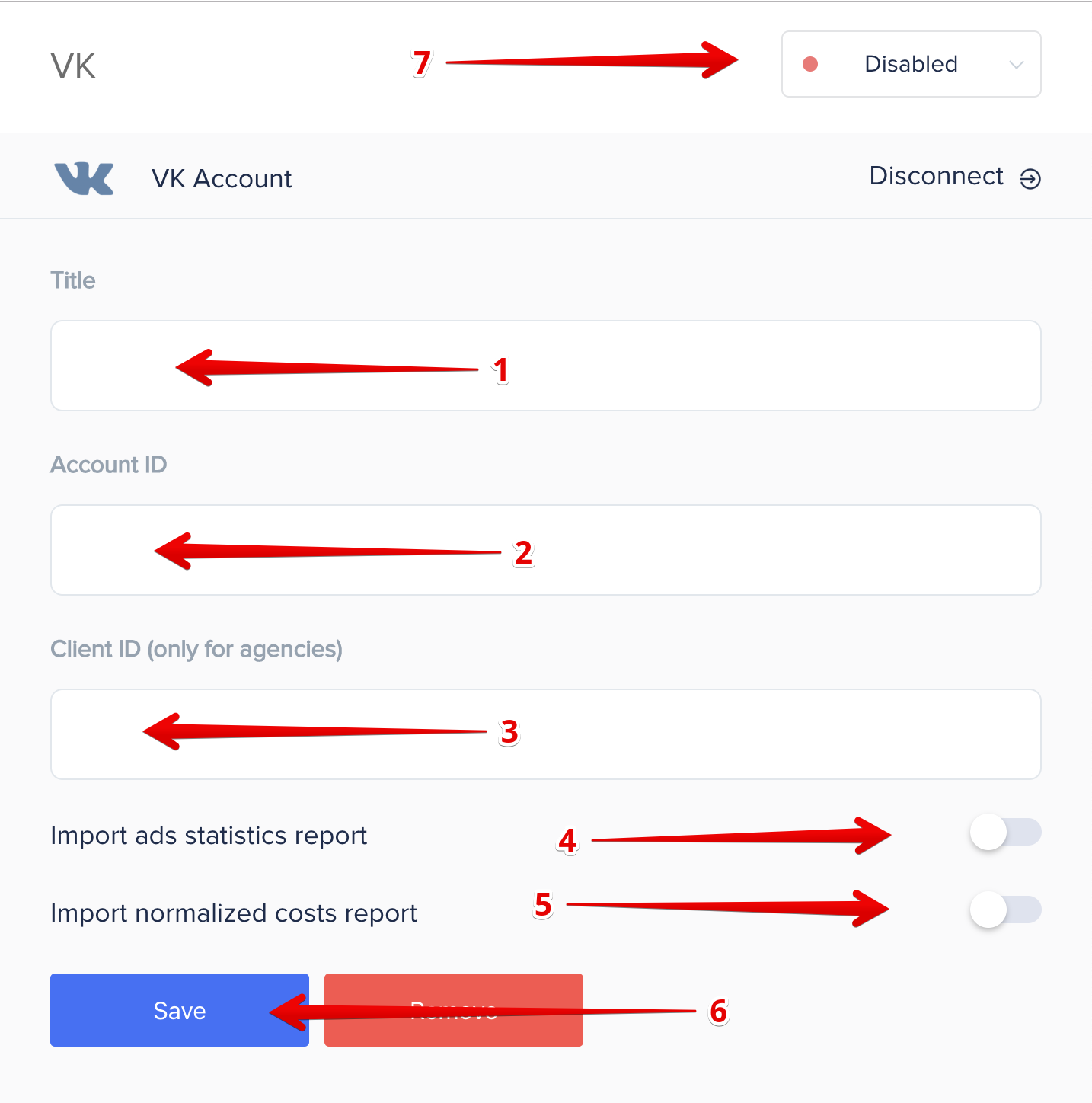Click the Title field label

[x=73, y=280]
